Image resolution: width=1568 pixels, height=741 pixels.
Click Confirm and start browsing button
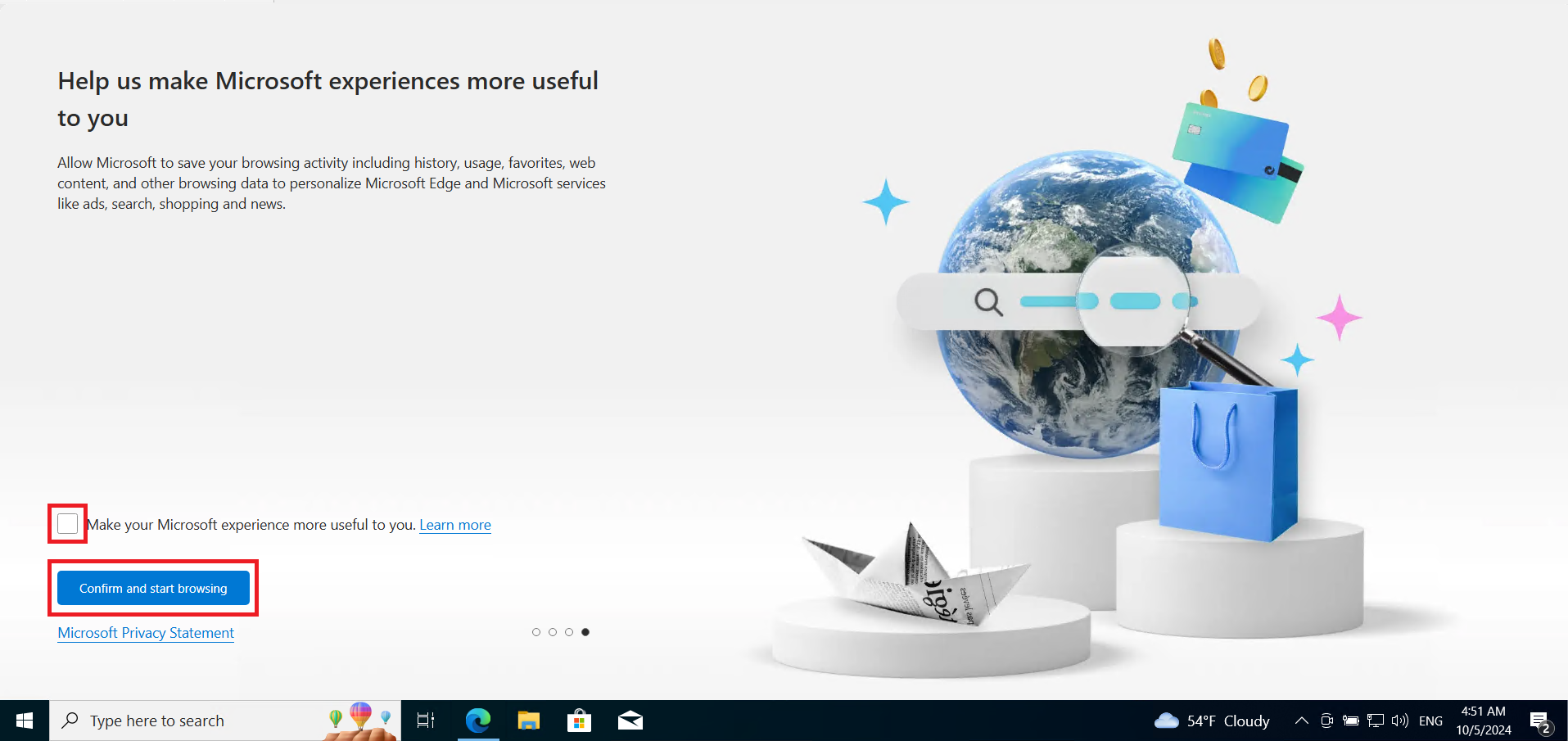153,588
